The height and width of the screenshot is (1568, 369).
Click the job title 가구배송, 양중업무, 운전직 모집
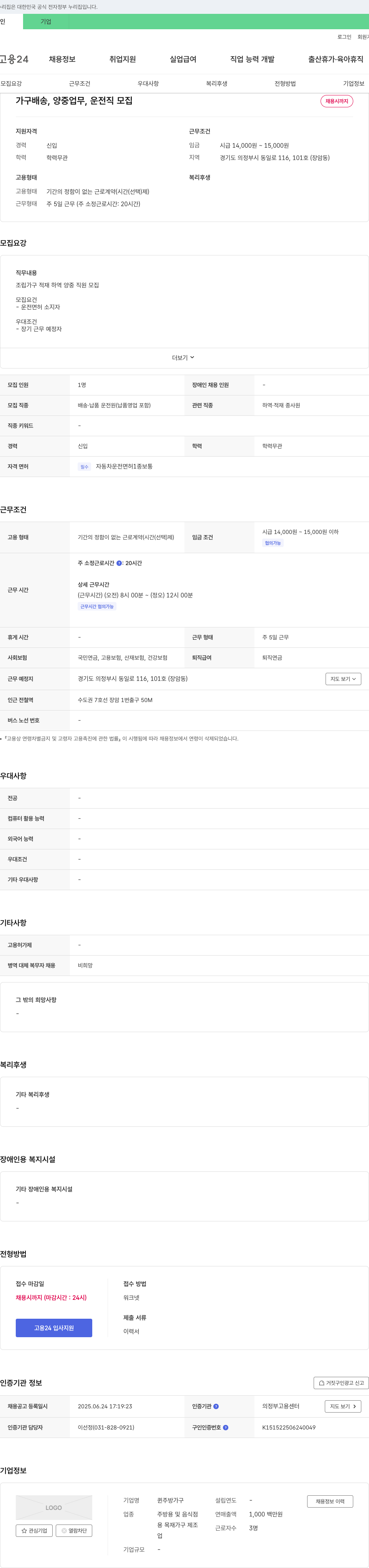coord(74,100)
